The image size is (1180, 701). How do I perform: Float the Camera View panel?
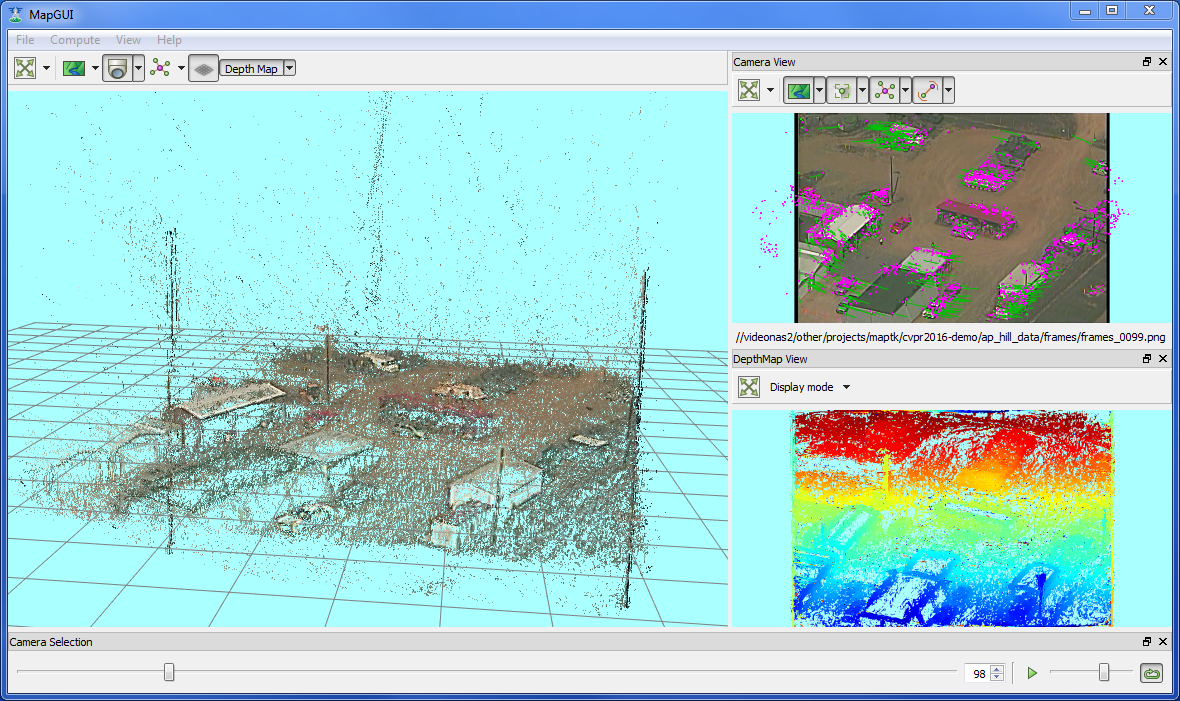point(1147,62)
